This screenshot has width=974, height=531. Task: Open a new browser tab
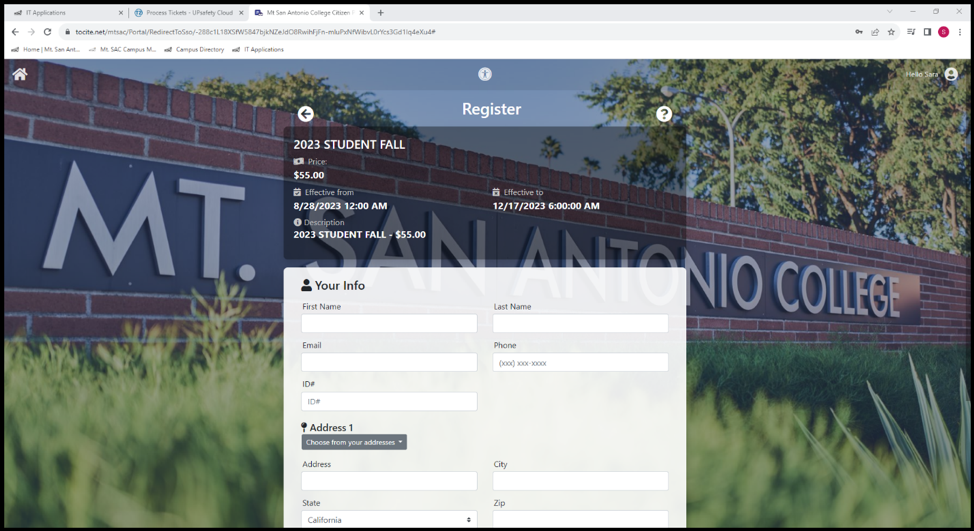(x=381, y=12)
